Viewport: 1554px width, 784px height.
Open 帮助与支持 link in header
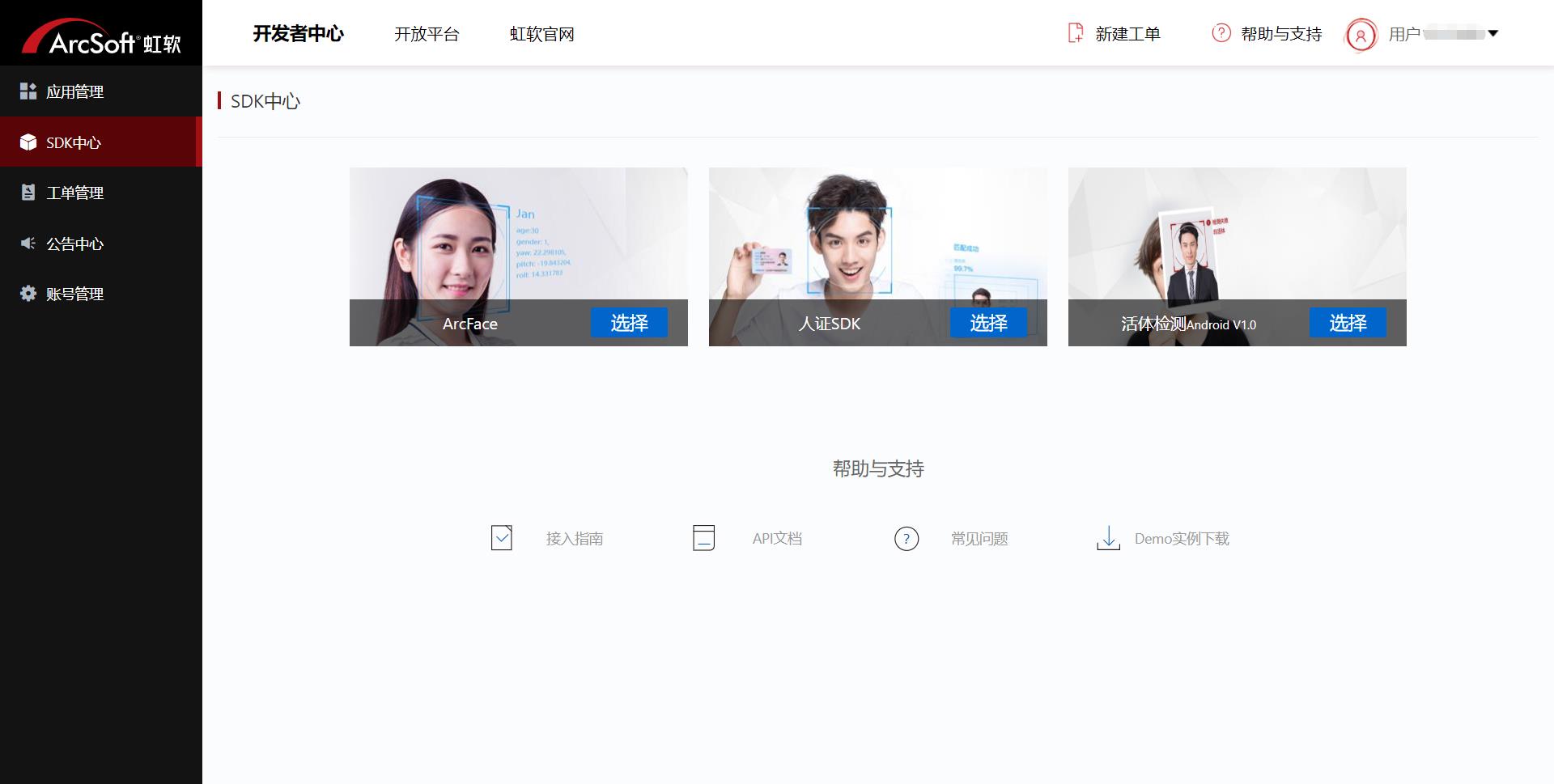(x=1281, y=34)
